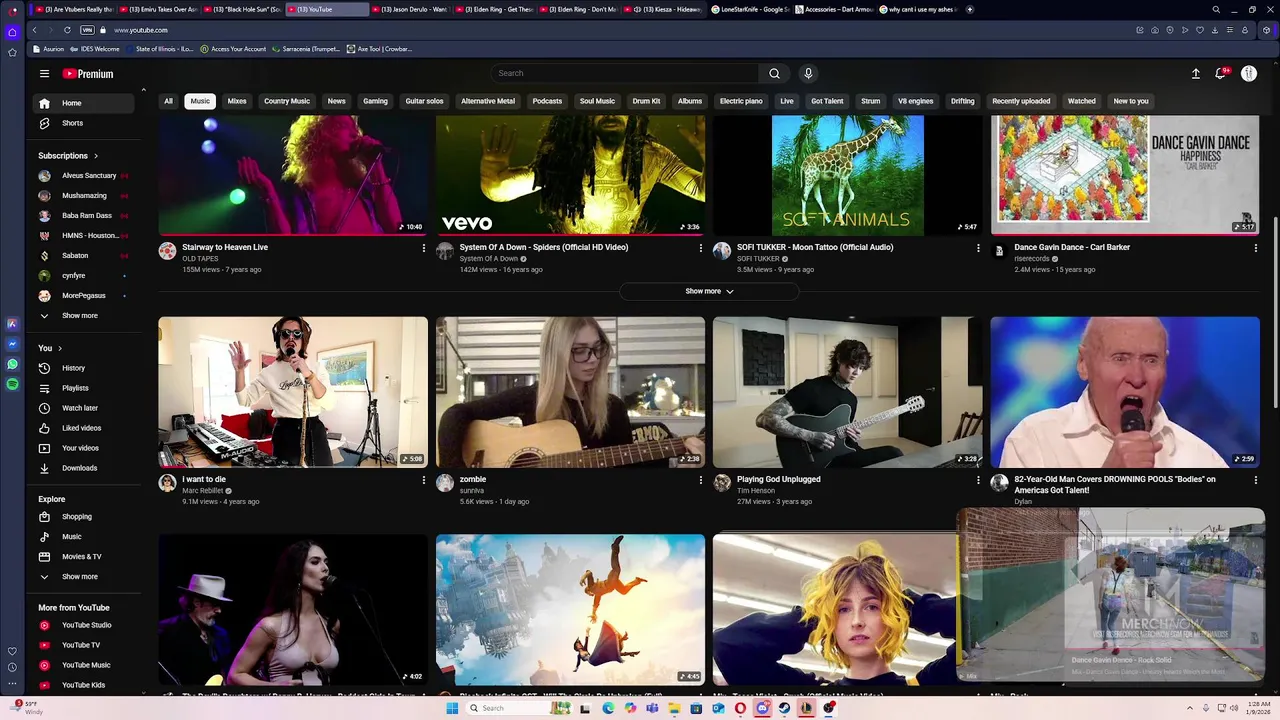Open YouTube Studio link

pos(84,625)
